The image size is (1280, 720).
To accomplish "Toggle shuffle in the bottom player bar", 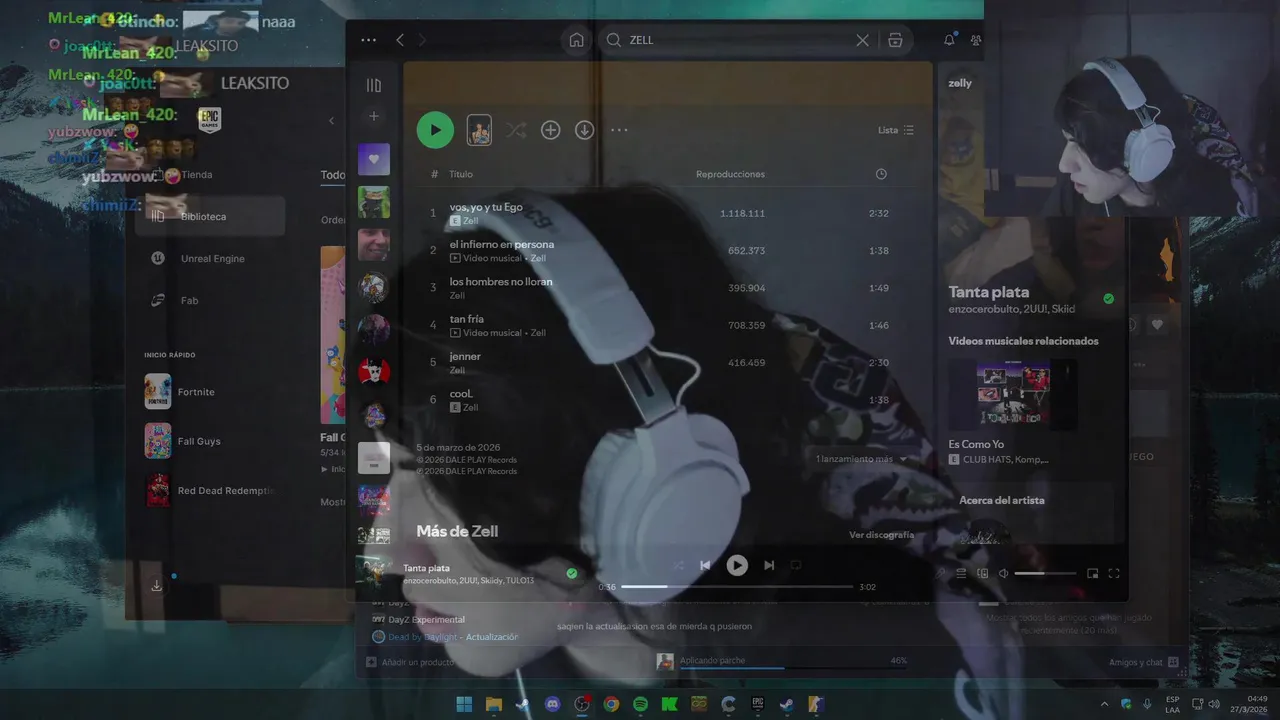I will (678, 565).
